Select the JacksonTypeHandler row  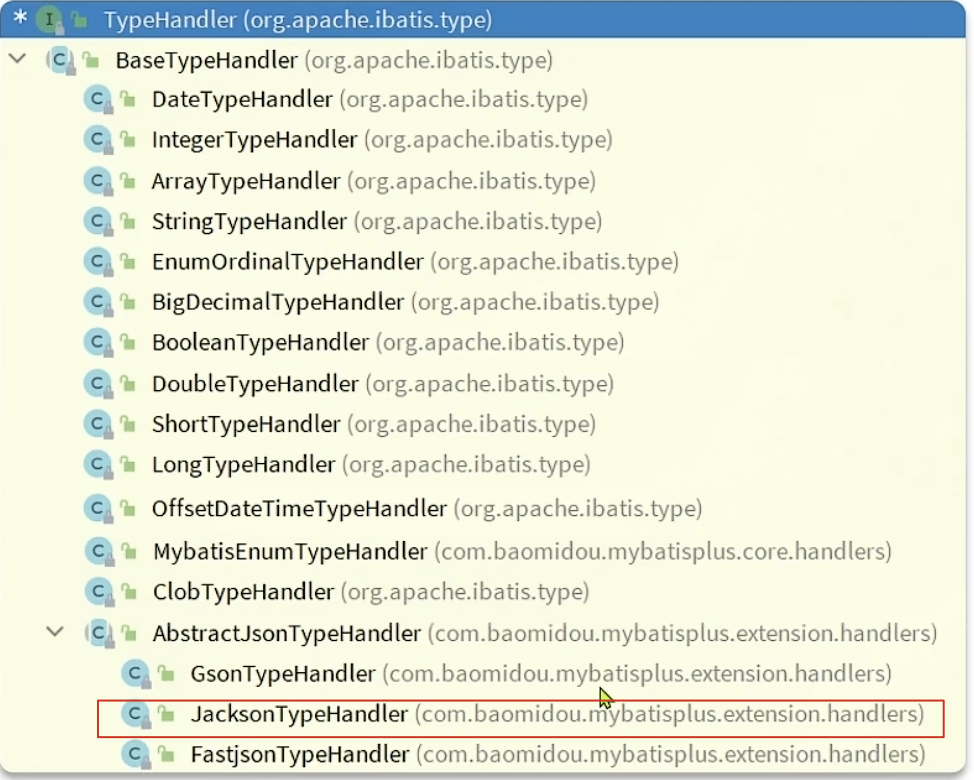point(483,714)
